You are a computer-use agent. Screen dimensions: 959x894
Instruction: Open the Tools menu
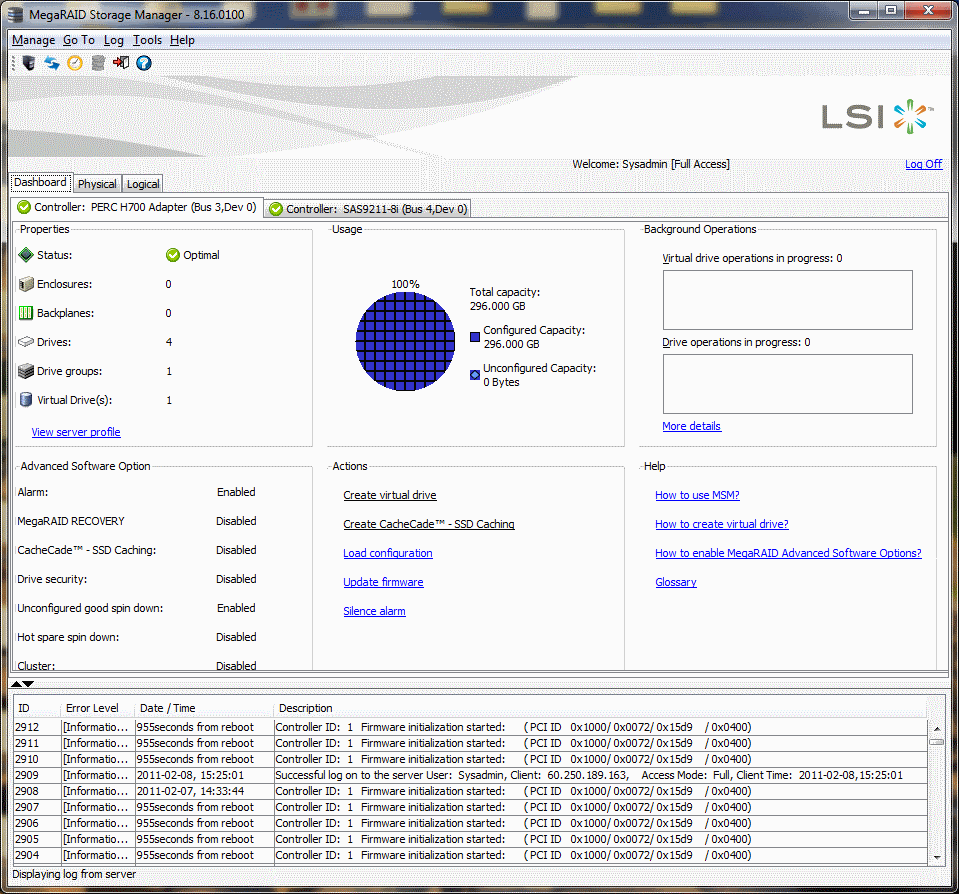click(x=147, y=40)
